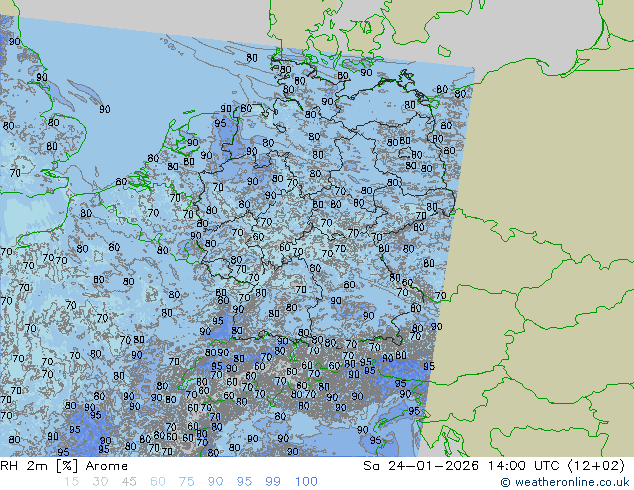The height and width of the screenshot is (490, 634).
Task: Click the "14:00 UTC (12+02)" forecast time
Action: [556, 466]
